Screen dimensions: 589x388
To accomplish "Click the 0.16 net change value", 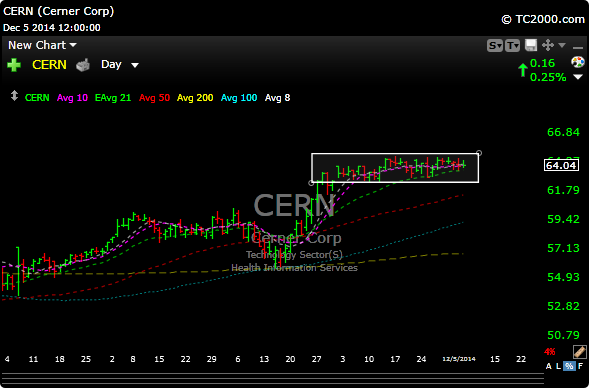I will [542, 63].
